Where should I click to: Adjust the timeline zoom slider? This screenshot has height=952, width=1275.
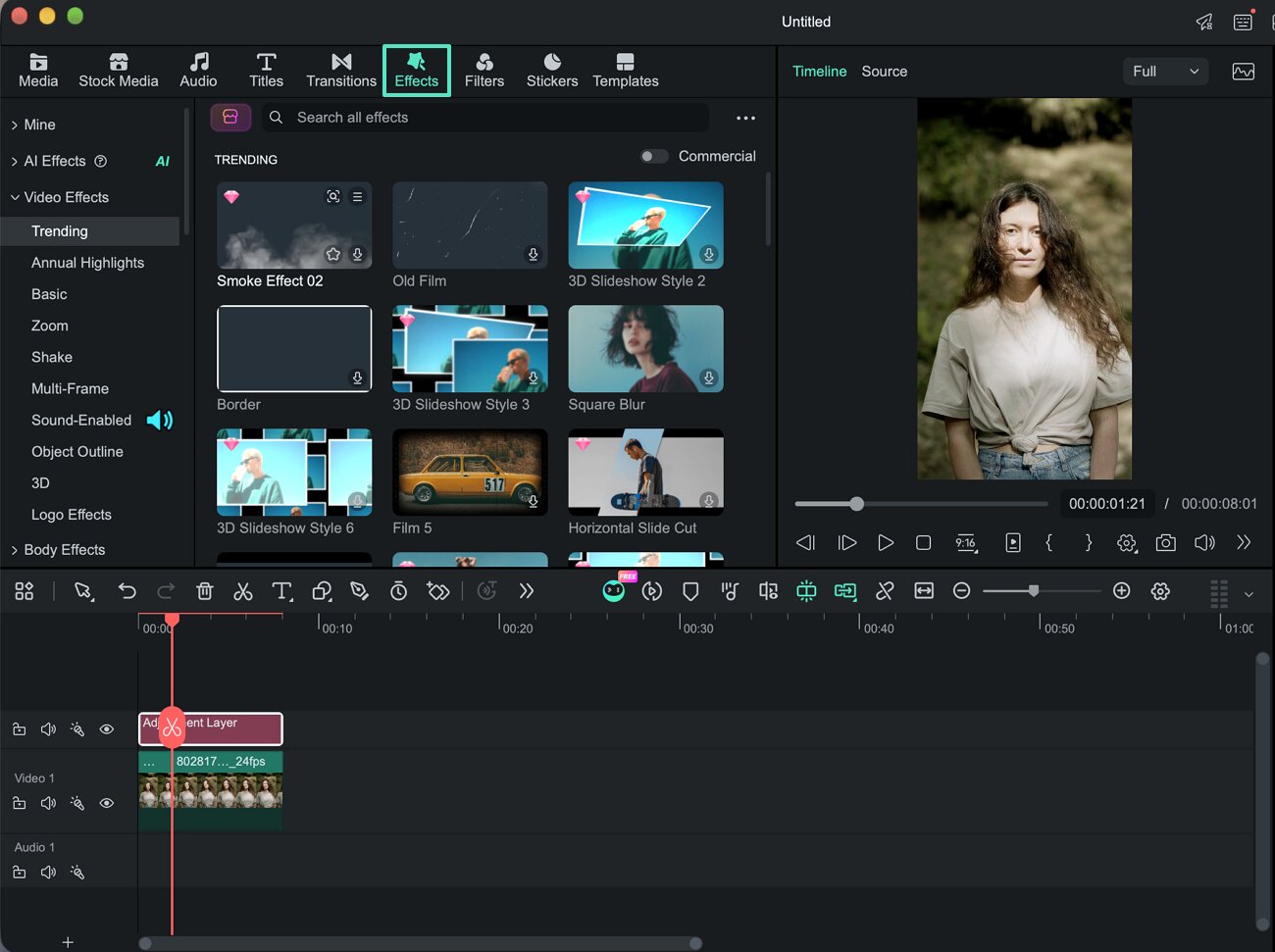pyautogui.click(x=1033, y=590)
